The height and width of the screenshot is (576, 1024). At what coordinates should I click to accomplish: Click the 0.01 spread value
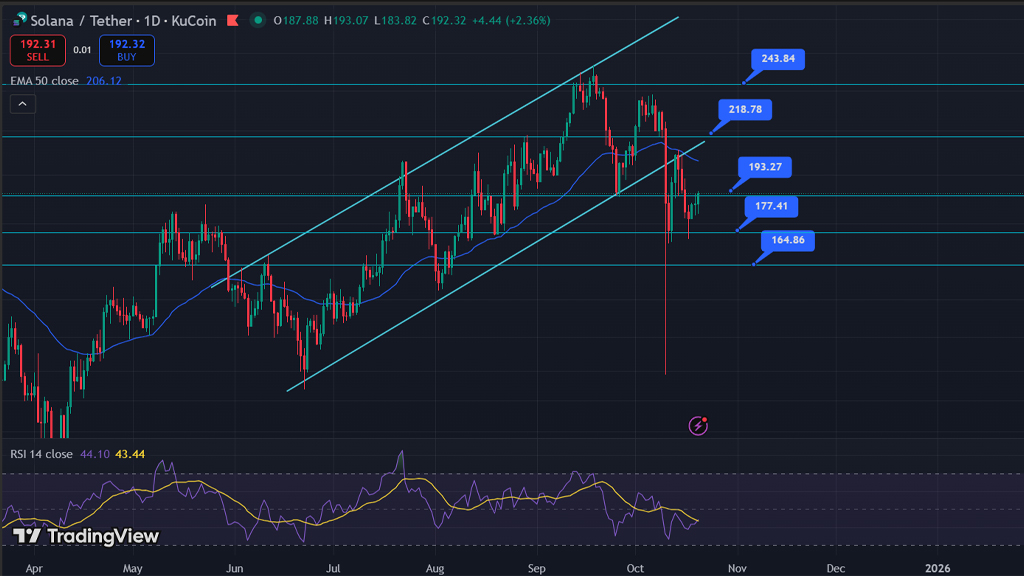(82, 50)
